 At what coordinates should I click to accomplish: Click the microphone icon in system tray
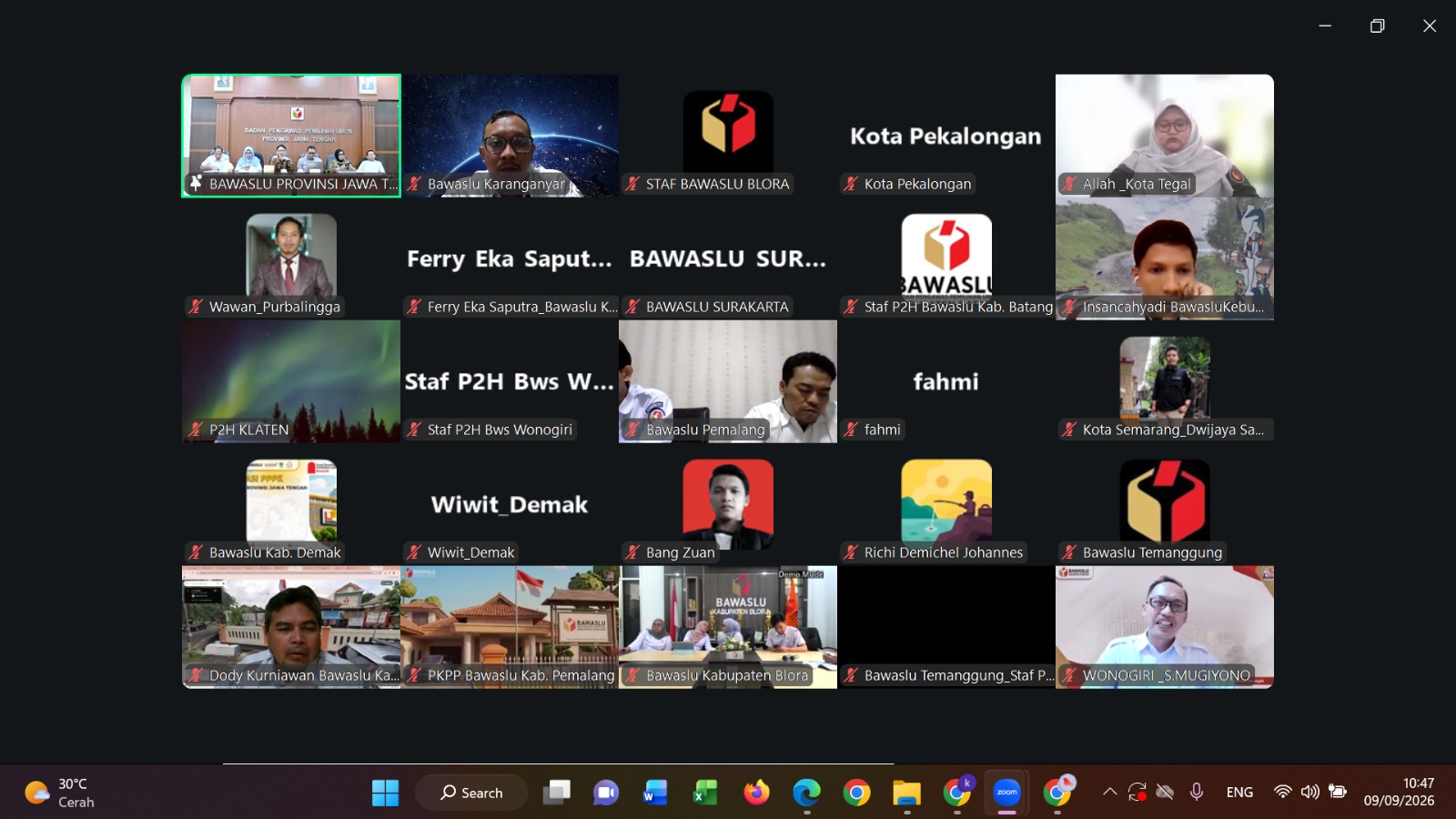click(1197, 792)
